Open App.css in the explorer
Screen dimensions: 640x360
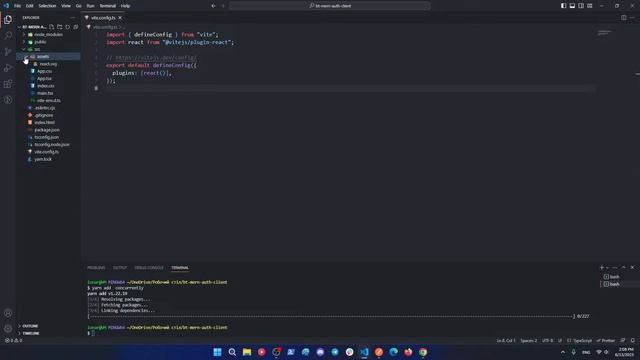pyautogui.click(x=44, y=71)
